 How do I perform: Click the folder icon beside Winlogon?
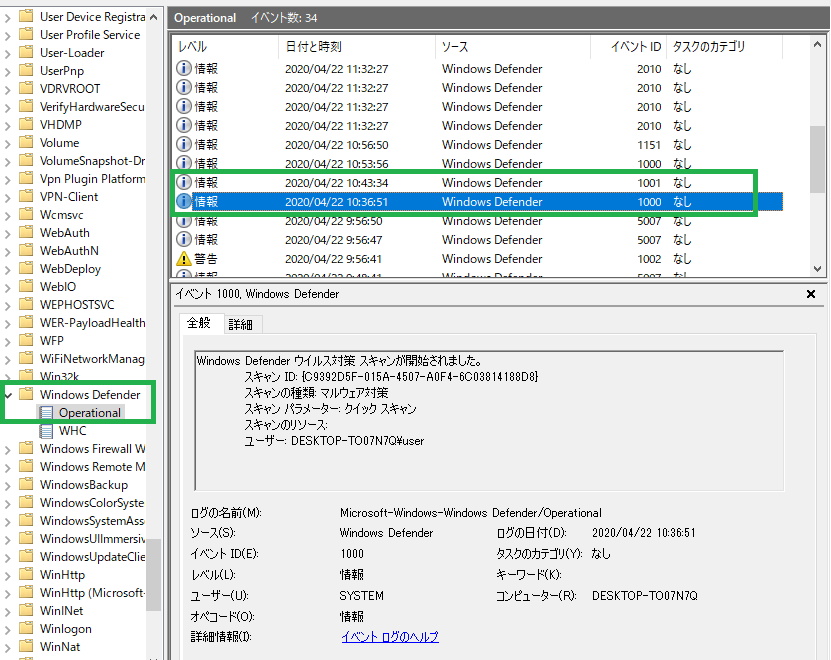point(26,628)
